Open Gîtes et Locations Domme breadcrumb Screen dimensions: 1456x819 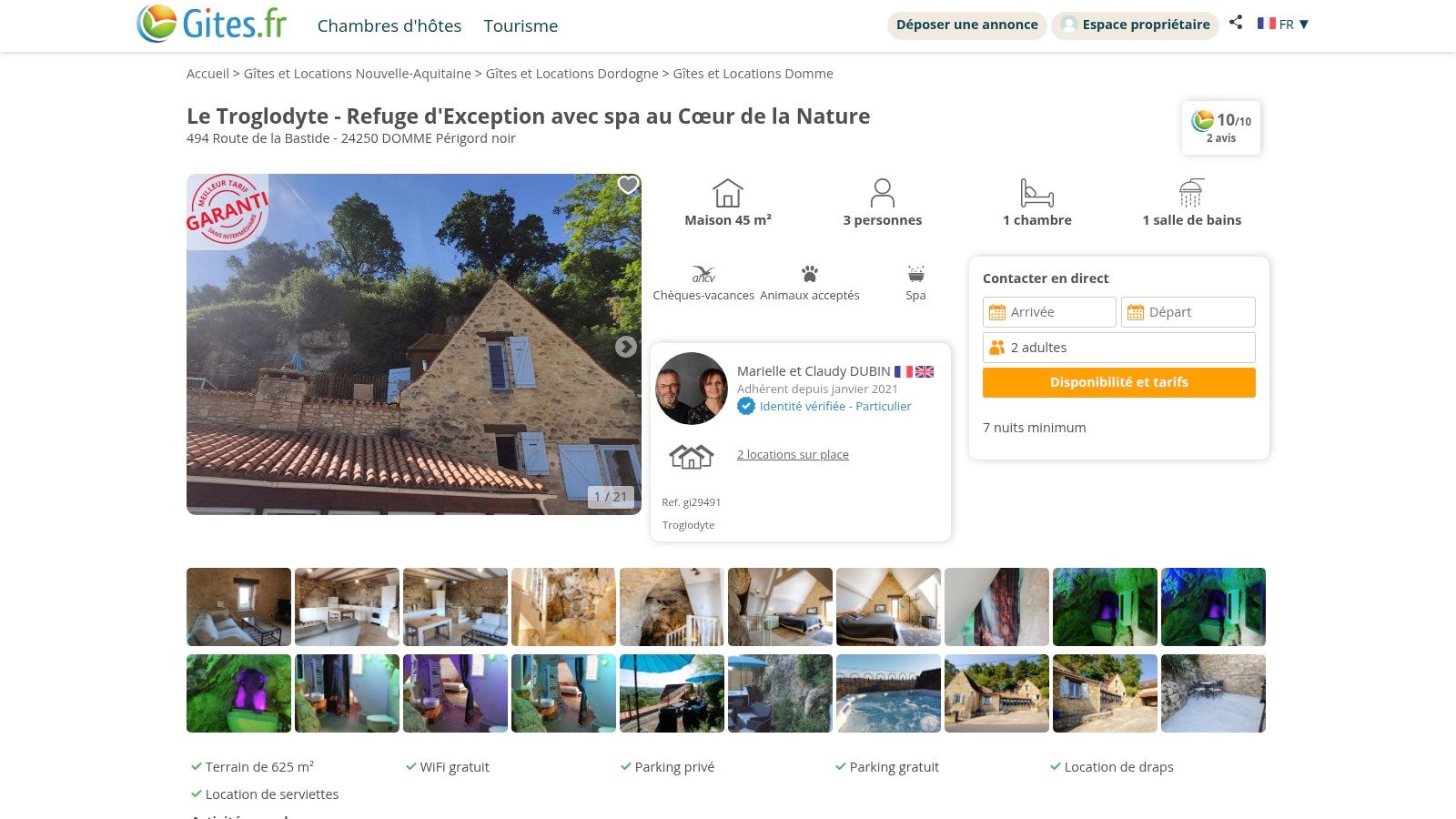(753, 74)
